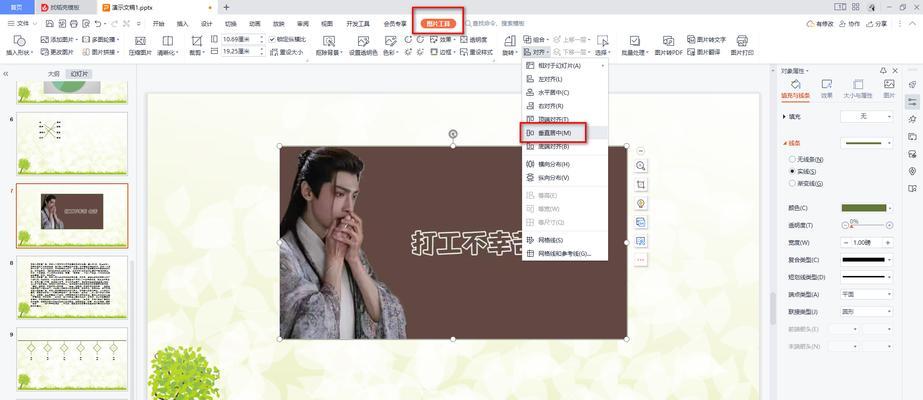Screen dimensions: 923x400
Task: Choose 网格线和参考线(G) menu entry
Action: click(x=565, y=254)
